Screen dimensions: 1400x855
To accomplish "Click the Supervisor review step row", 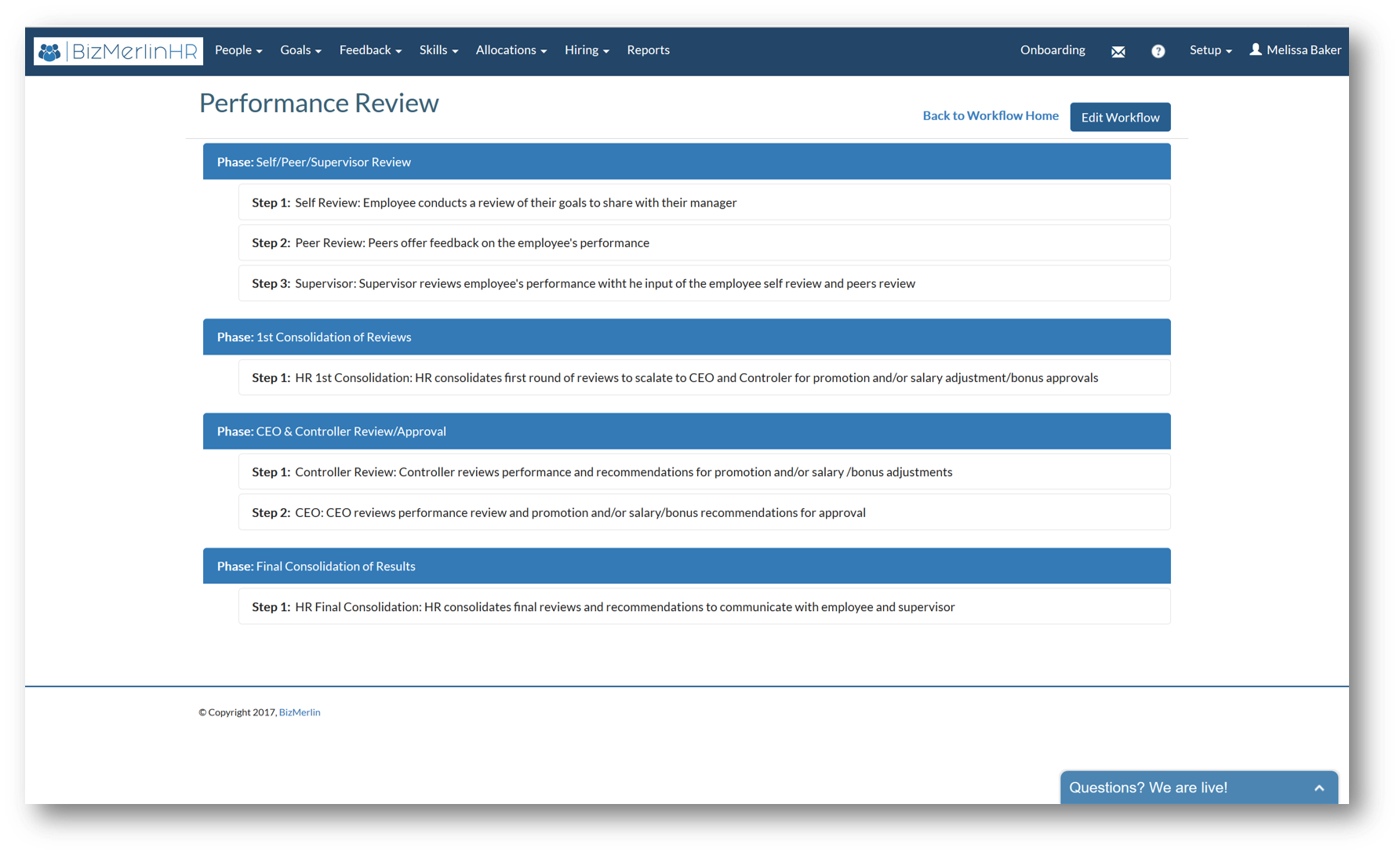I will point(704,283).
